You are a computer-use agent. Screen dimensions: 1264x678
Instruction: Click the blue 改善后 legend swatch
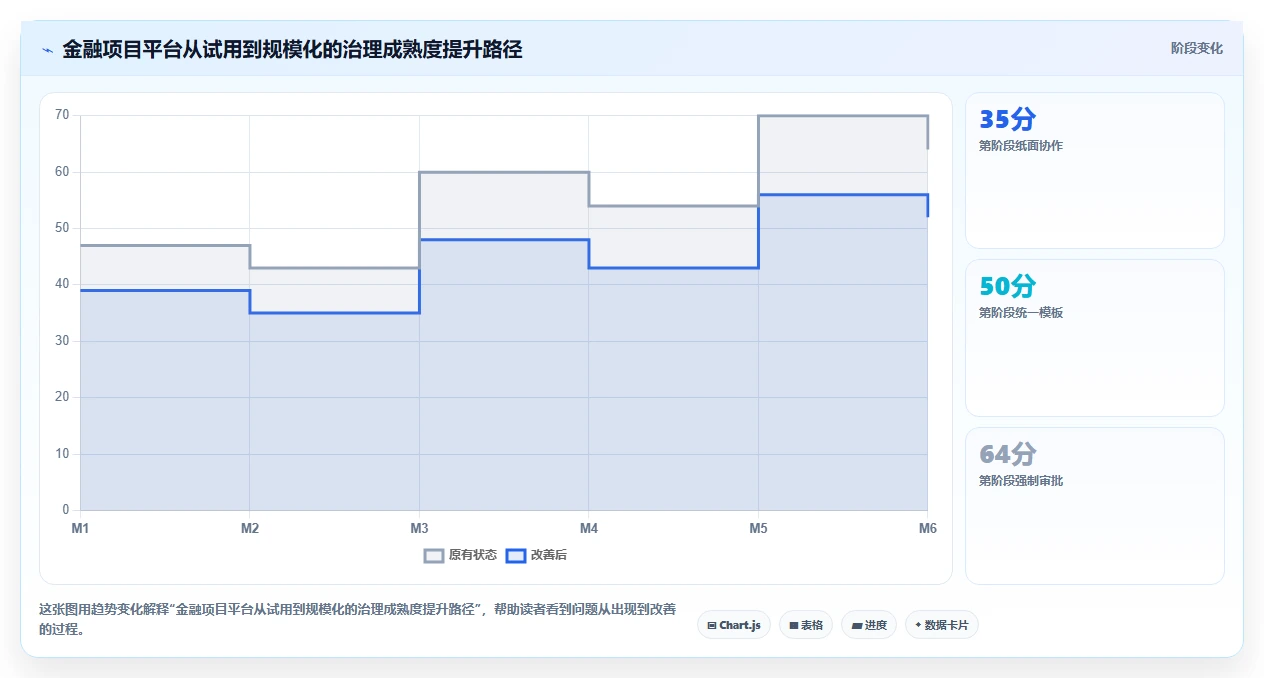tap(516, 555)
